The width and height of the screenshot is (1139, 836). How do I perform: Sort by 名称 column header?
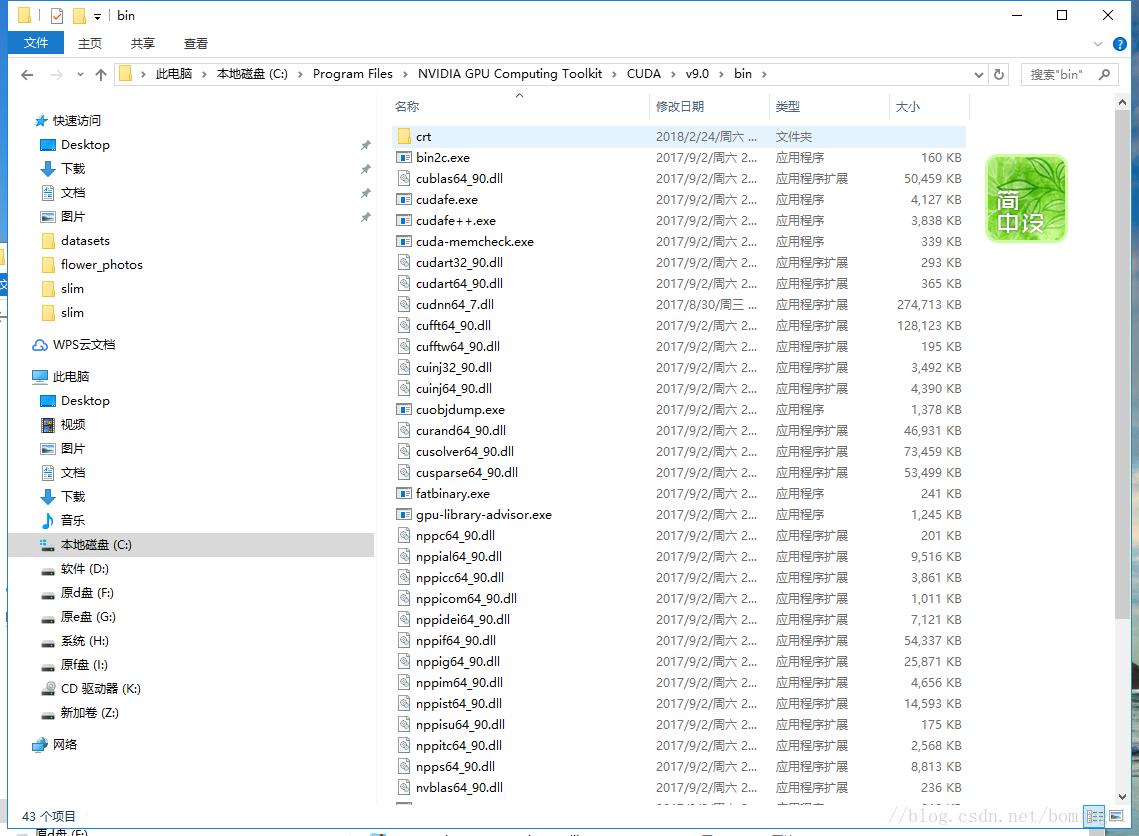point(407,106)
